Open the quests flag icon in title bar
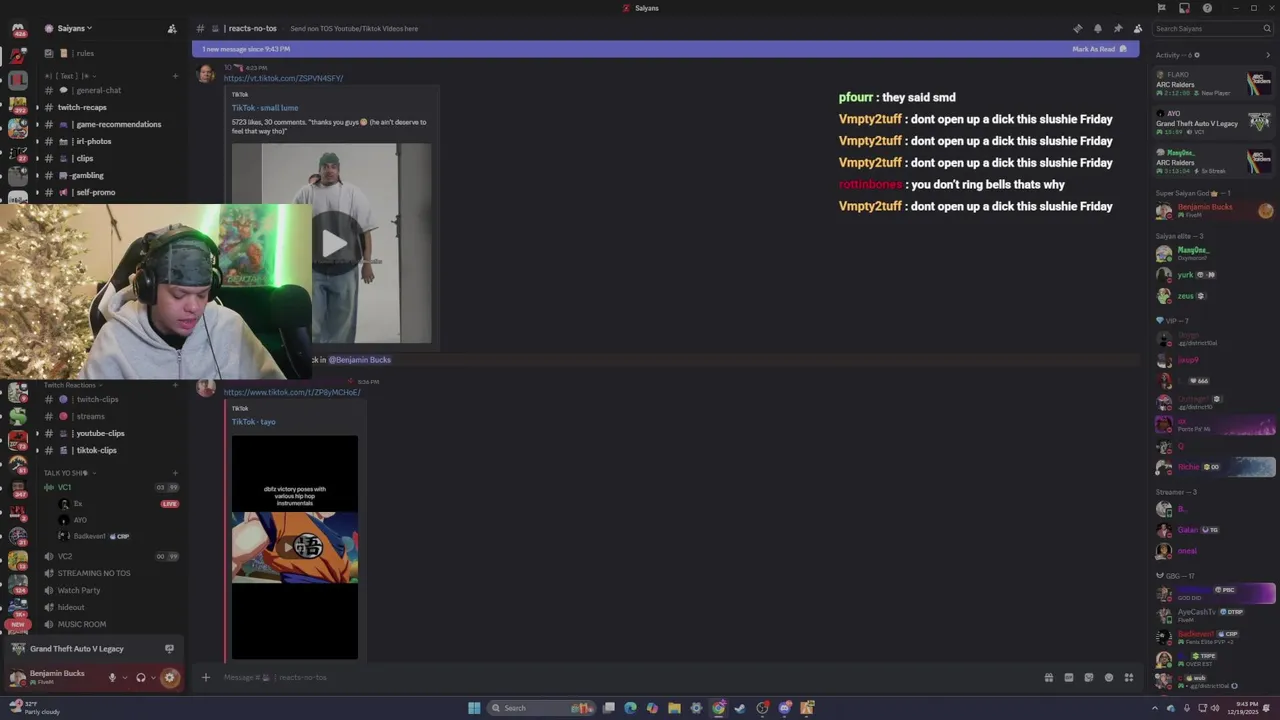This screenshot has height=720, width=1280. pos(1162,8)
